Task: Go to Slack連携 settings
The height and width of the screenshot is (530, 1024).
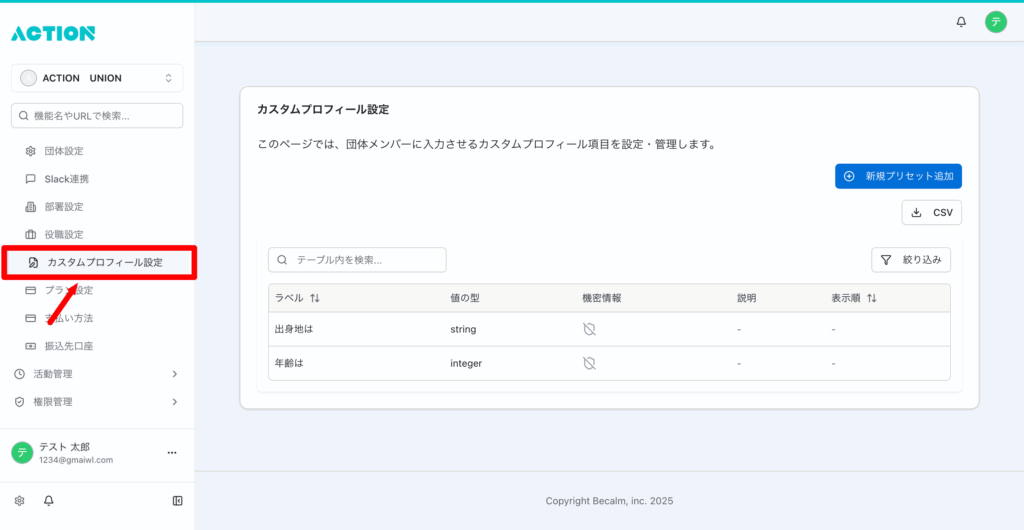Action: (66, 179)
